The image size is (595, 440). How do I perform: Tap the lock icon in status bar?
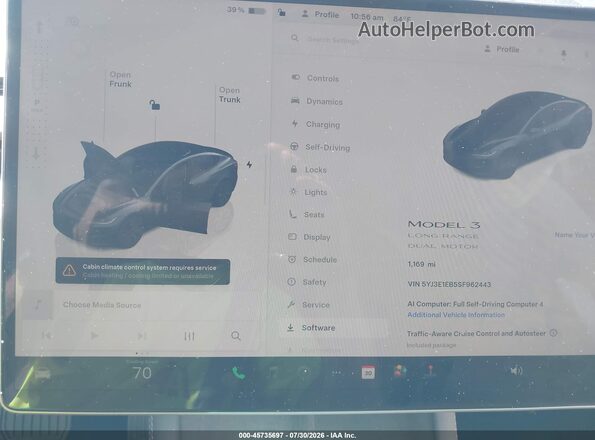tap(281, 12)
